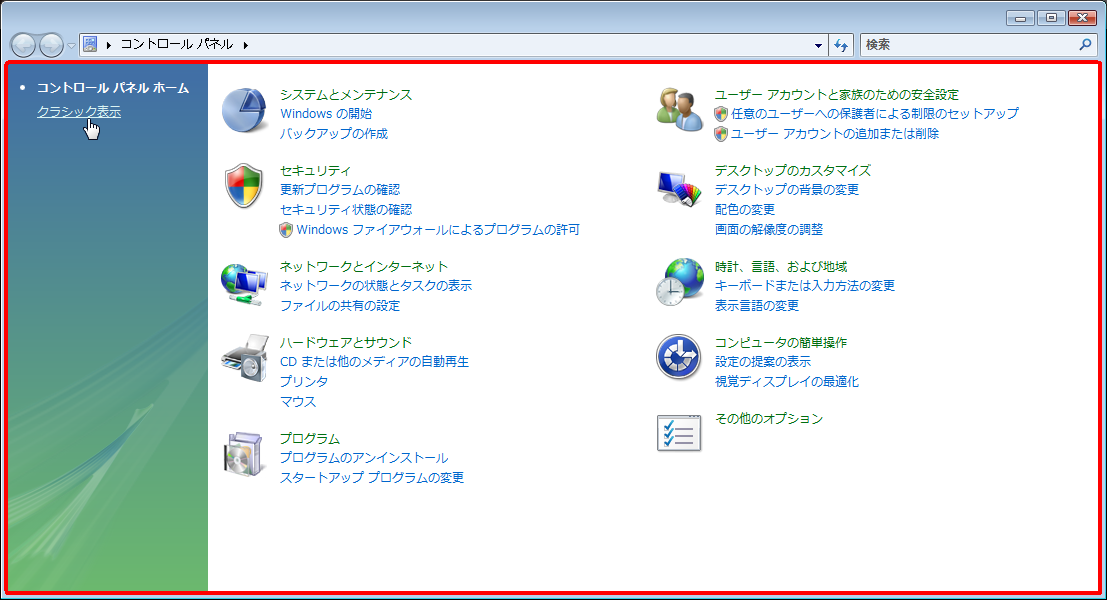Viewport: 1107px width, 600px height.
Task: Click the search magnifier icon
Action: tap(1085, 44)
